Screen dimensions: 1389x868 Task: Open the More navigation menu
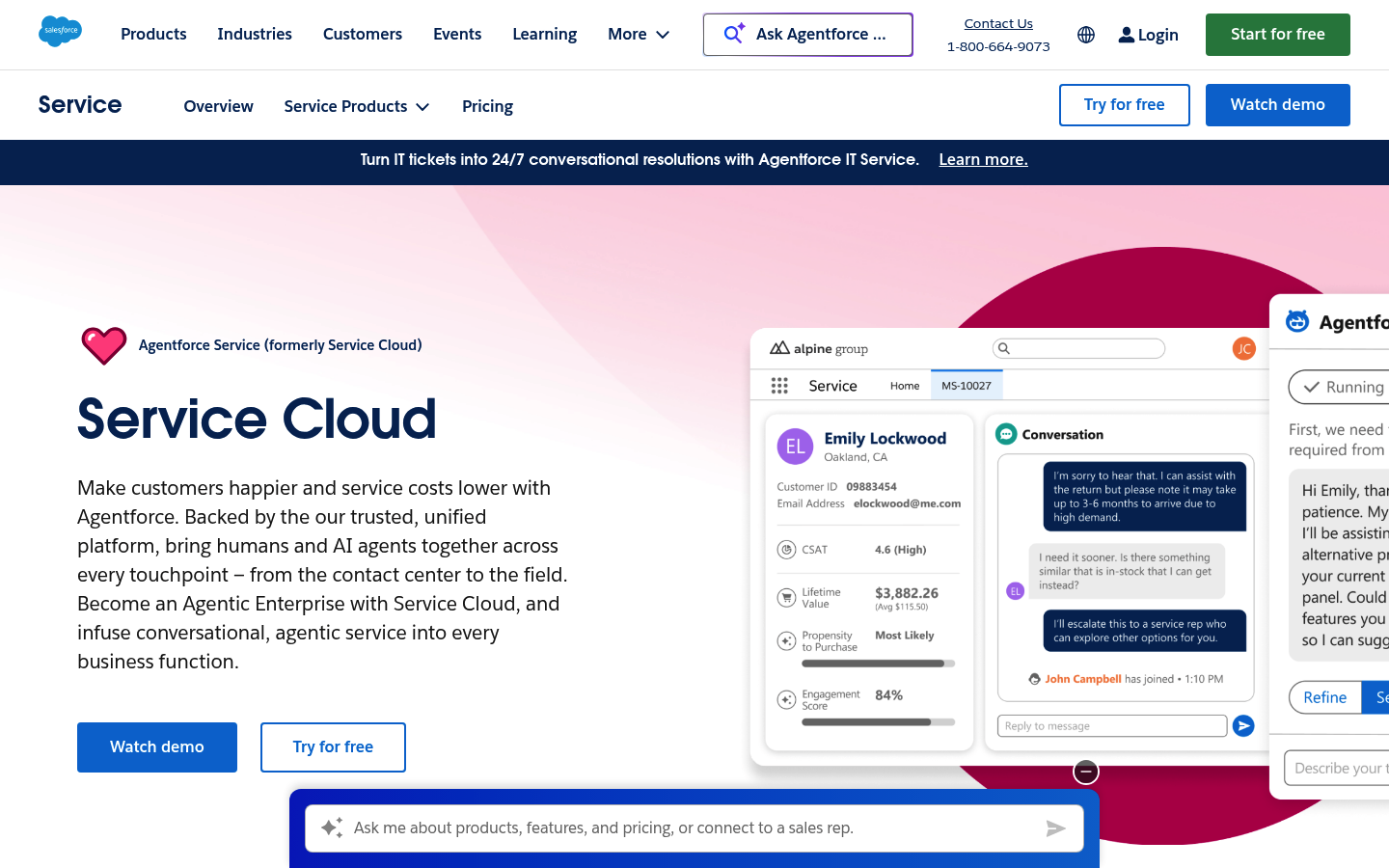(x=638, y=34)
